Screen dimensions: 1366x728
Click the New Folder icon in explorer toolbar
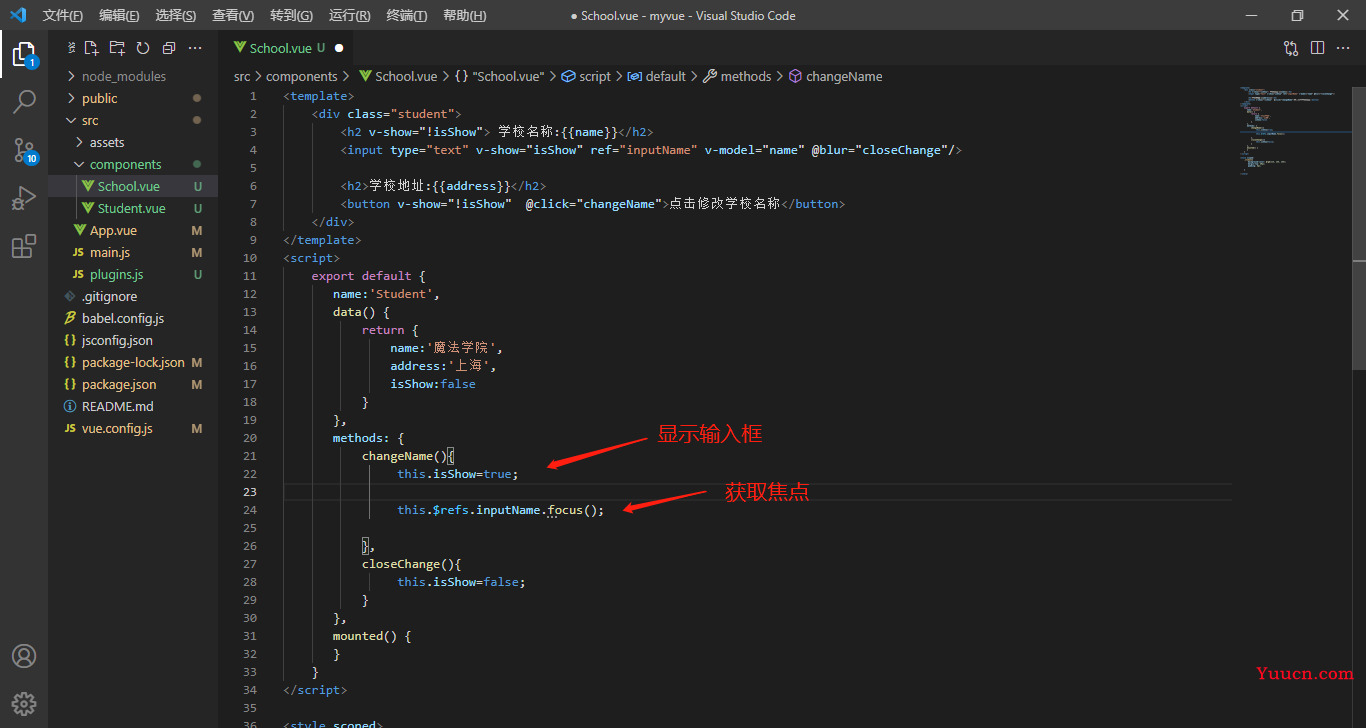[x=117, y=48]
